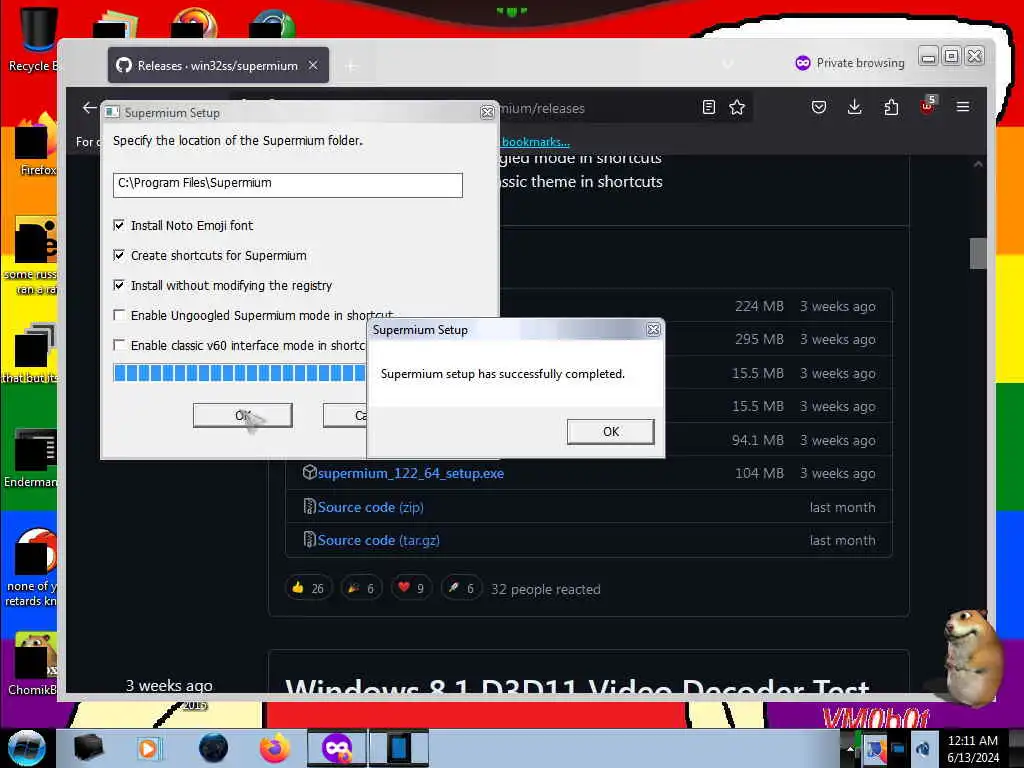Go back with Firefox back arrow
Image resolution: width=1024 pixels, height=768 pixels.
click(x=89, y=108)
